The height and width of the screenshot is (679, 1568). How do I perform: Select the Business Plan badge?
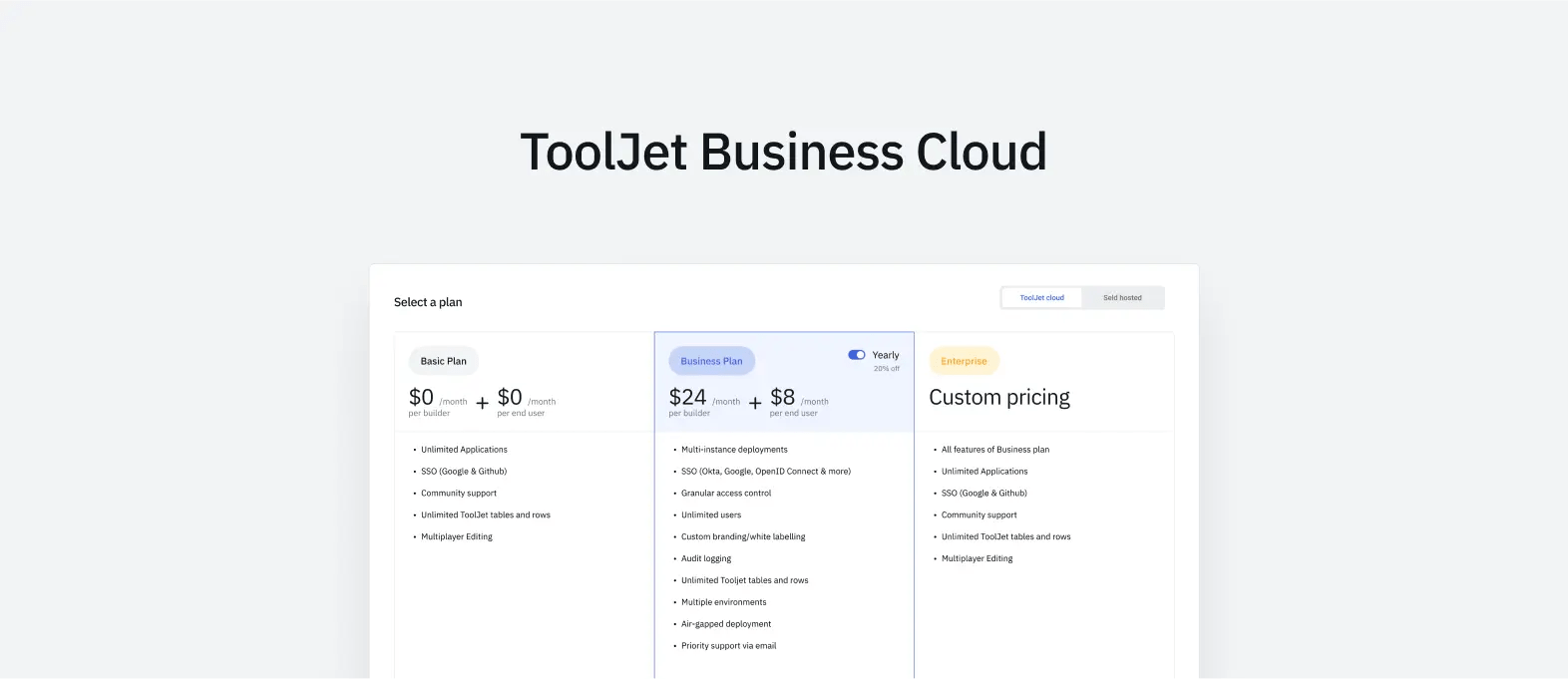[712, 361]
